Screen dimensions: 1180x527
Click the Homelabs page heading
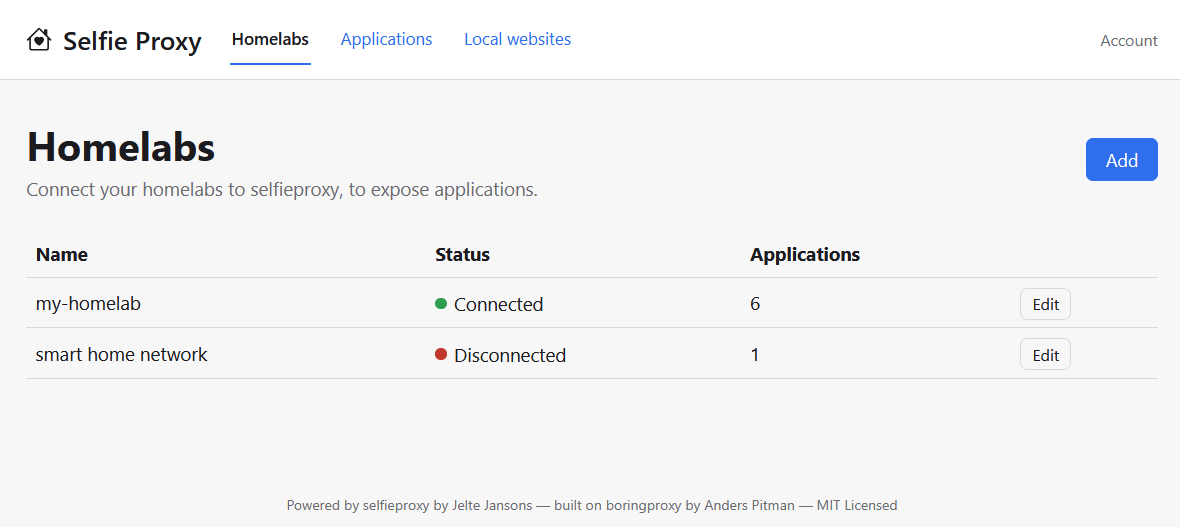[121, 148]
